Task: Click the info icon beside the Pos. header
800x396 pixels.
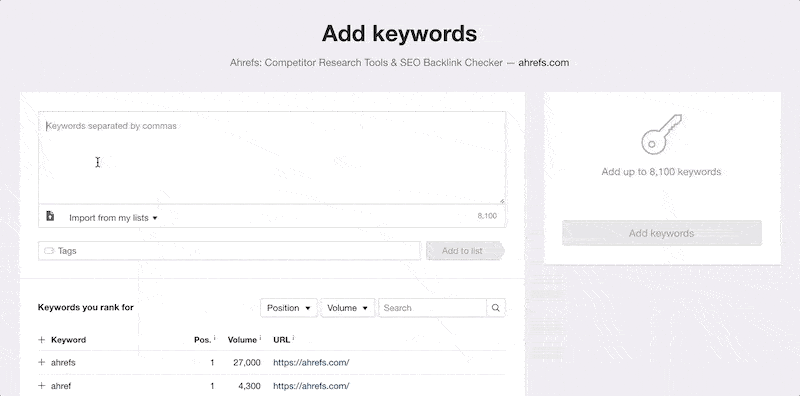Action: [x=214, y=338]
